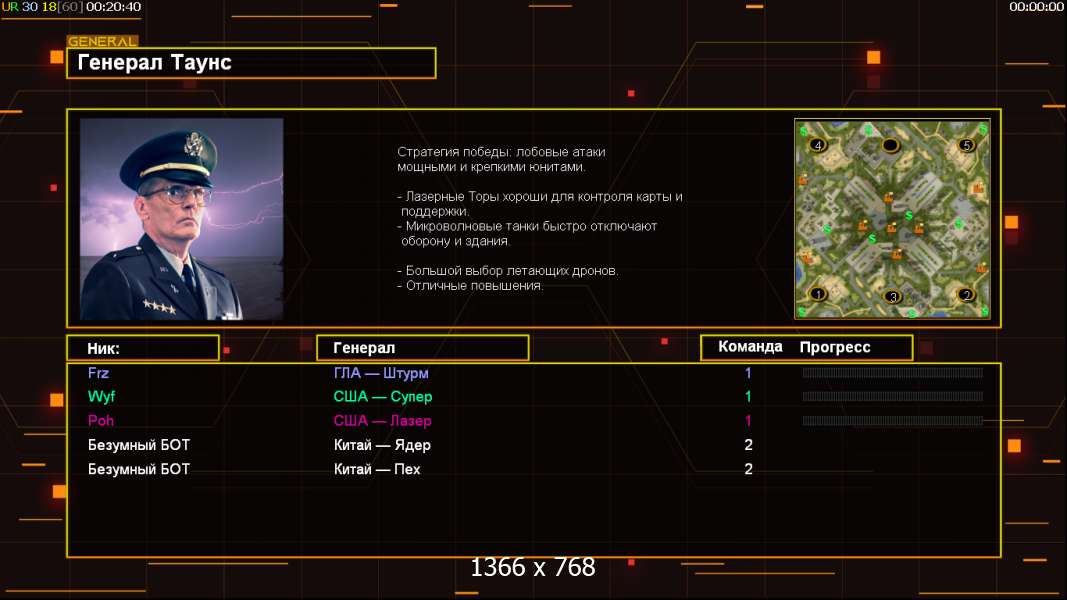Click the 18[60] counter text
Viewport: 1067px width, 600px height.
point(63,7)
